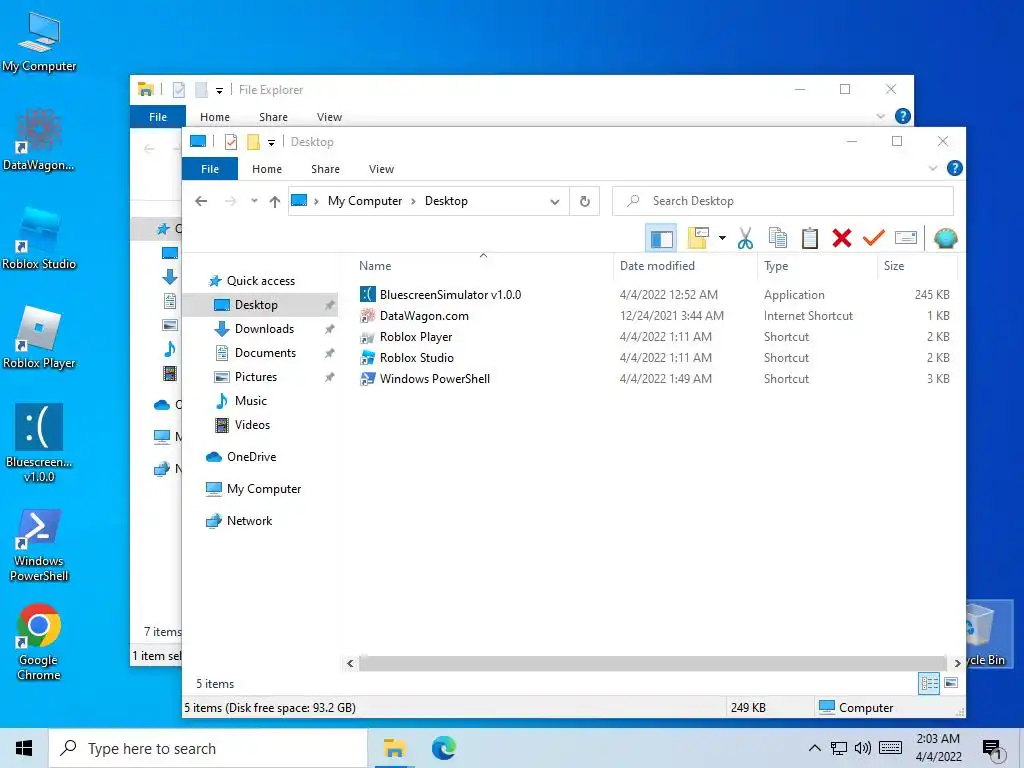The image size is (1024, 768).
Task: Click the envelope E-mail toolbar icon
Action: click(x=906, y=238)
